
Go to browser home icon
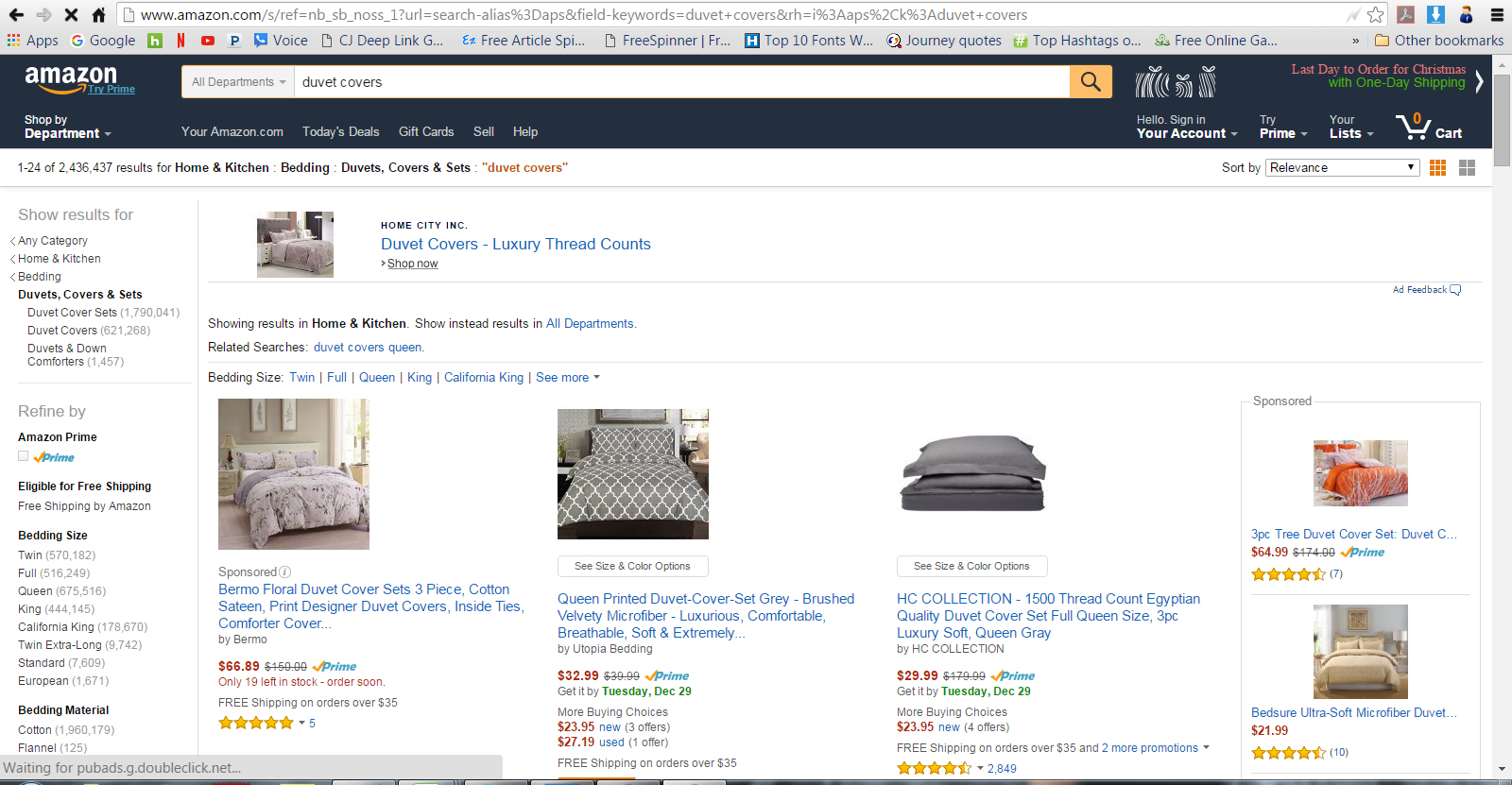(98, 14)
